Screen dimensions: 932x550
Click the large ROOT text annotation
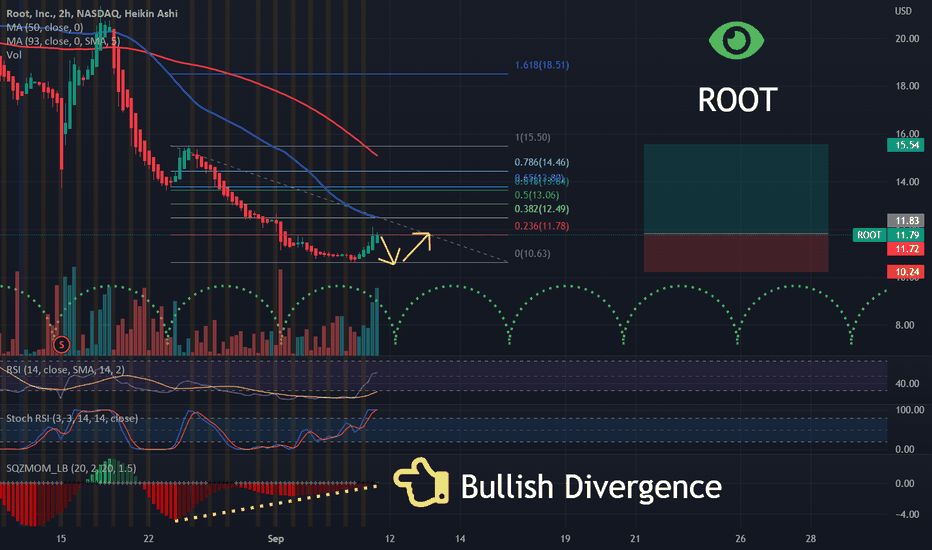pos(737,99)
